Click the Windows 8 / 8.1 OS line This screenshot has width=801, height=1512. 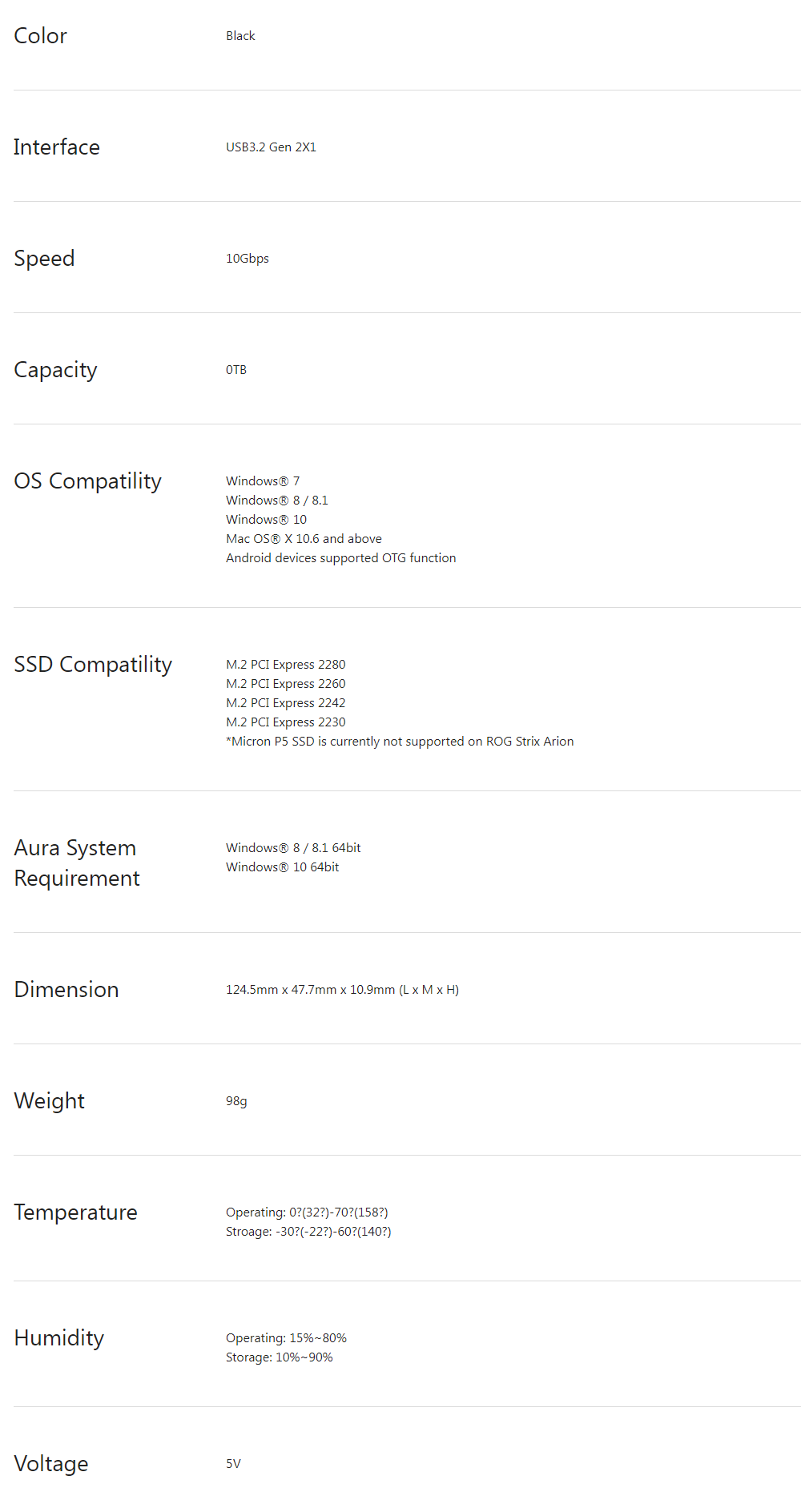276,501
